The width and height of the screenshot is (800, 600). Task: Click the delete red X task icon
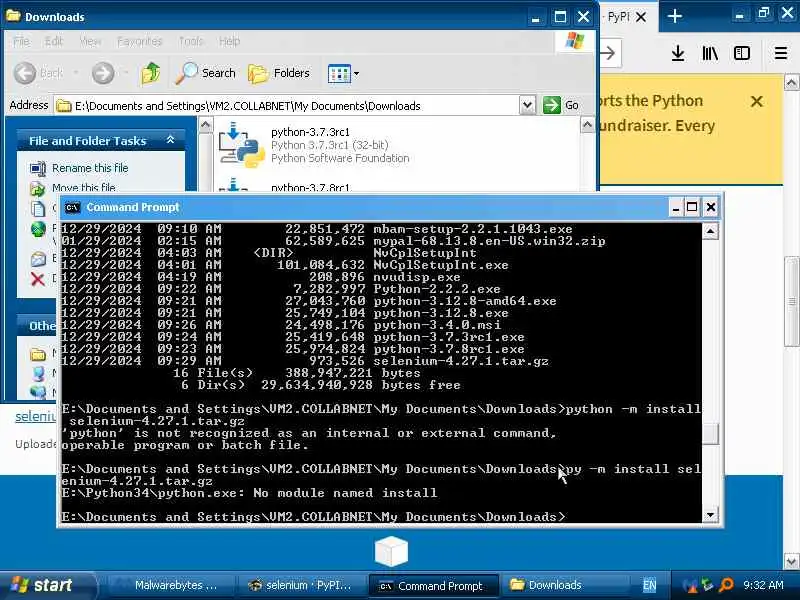point(37,279)
